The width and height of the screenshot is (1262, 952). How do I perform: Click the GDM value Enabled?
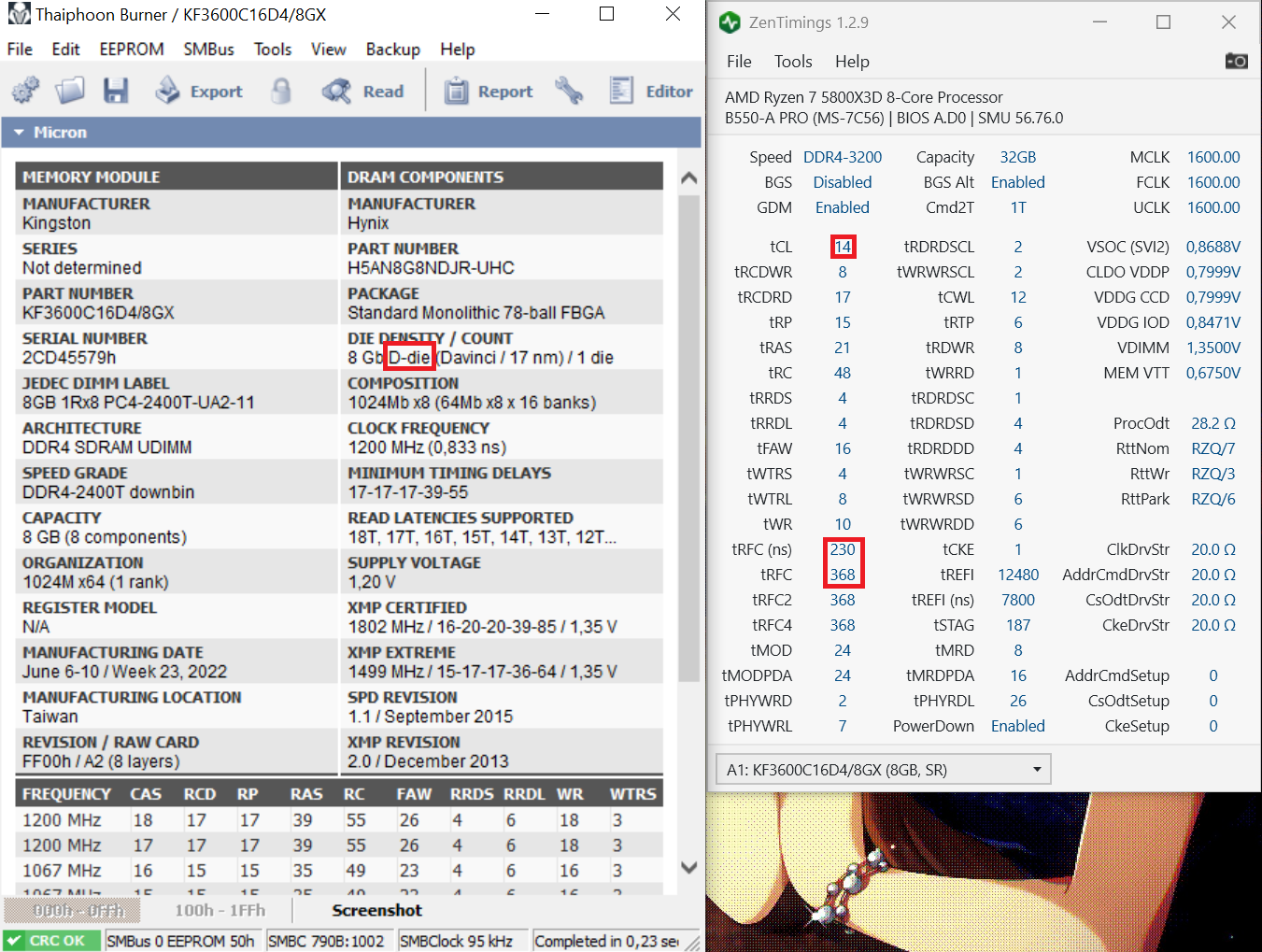pos(843,207)
